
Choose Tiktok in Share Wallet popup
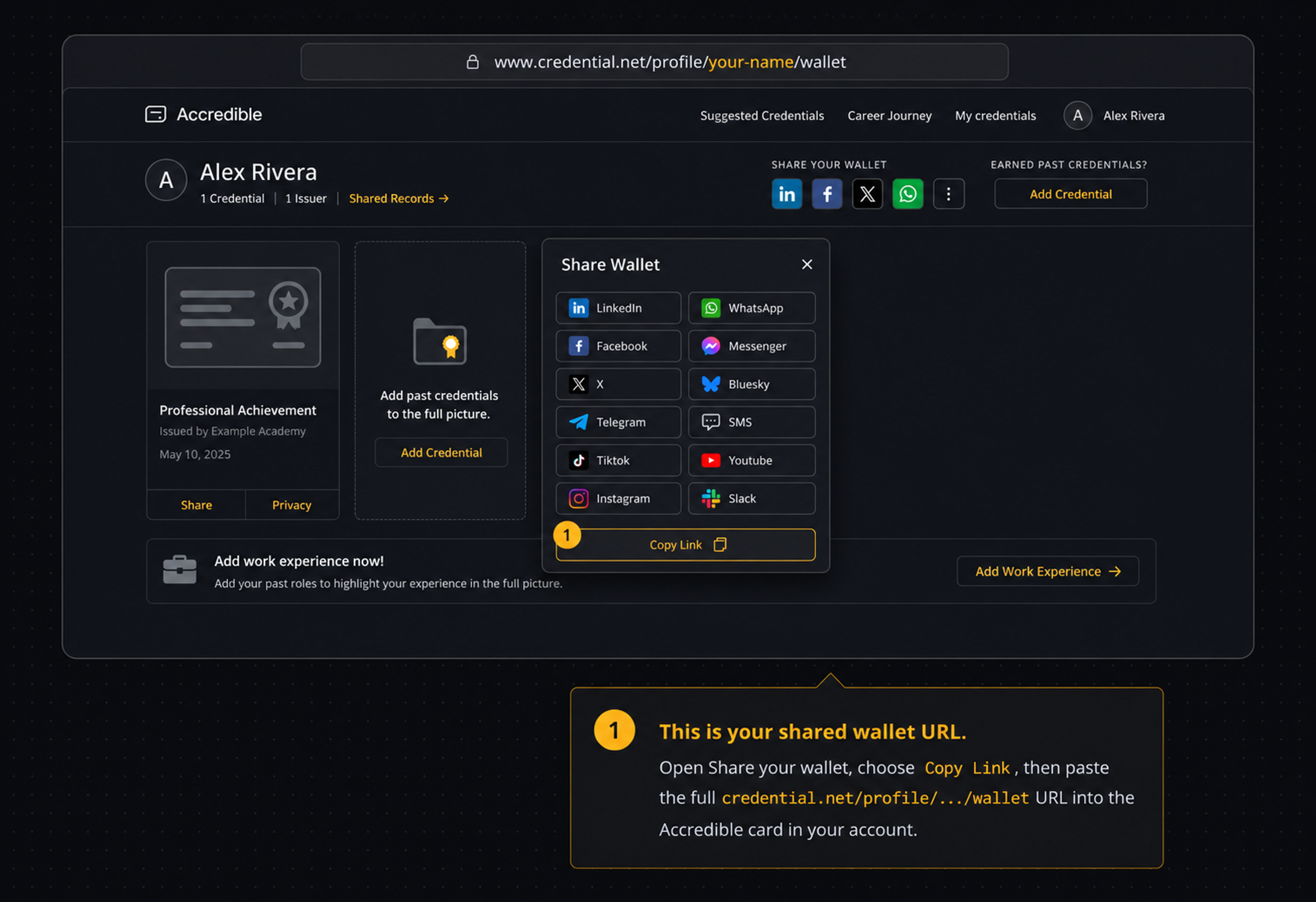618,461
